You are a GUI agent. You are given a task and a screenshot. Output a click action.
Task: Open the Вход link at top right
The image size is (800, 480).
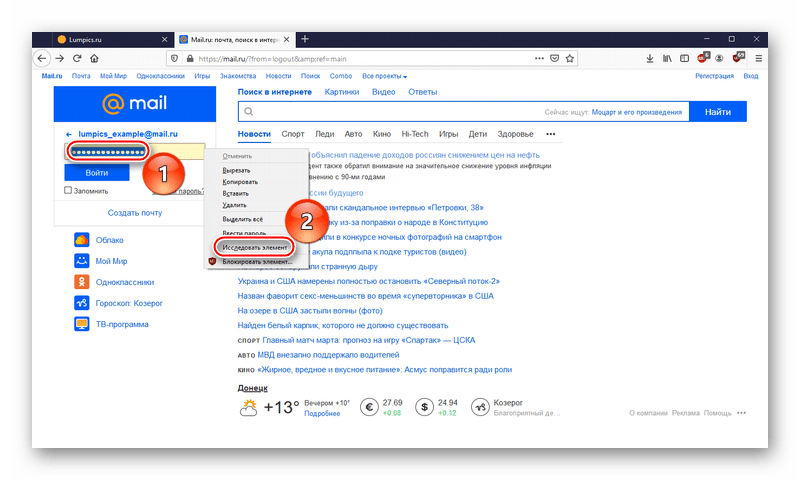coord(751,76)
